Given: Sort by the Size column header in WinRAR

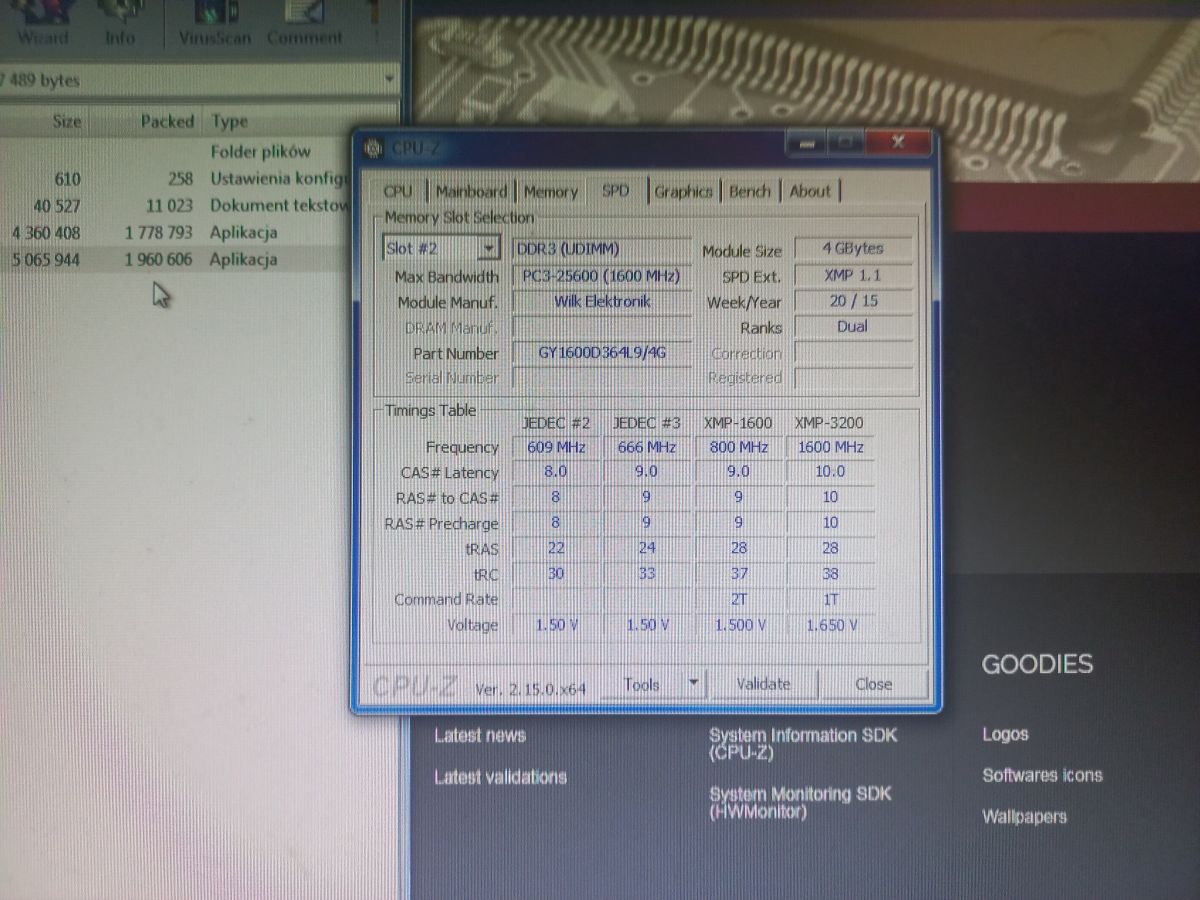Looking at the screenshot, I should [x=67, y=121].
